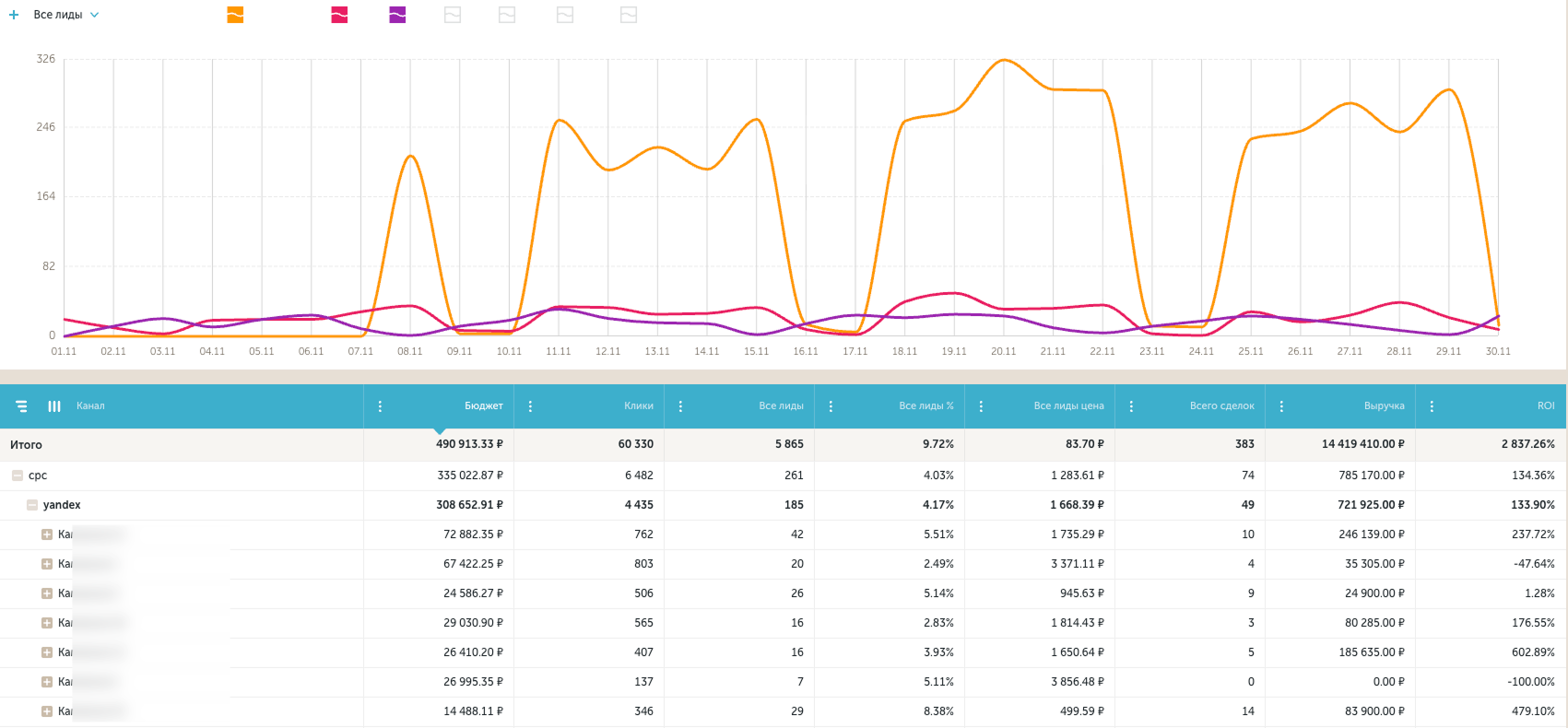The height and width of the screenshot is (728, 1568).
Task: Open three-dot menu for Все лиды % column
Action: point(831,406)
